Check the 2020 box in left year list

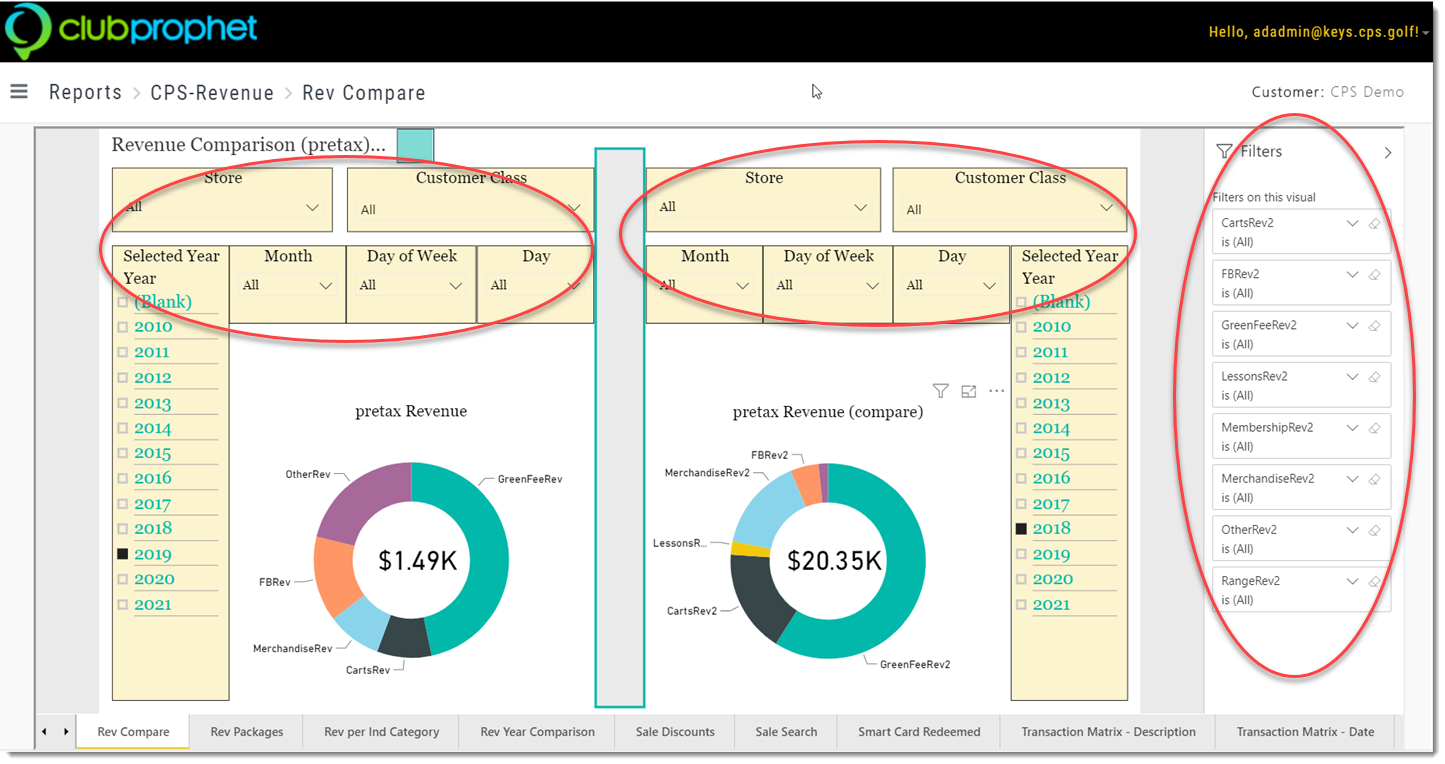[x=123, y=579]
